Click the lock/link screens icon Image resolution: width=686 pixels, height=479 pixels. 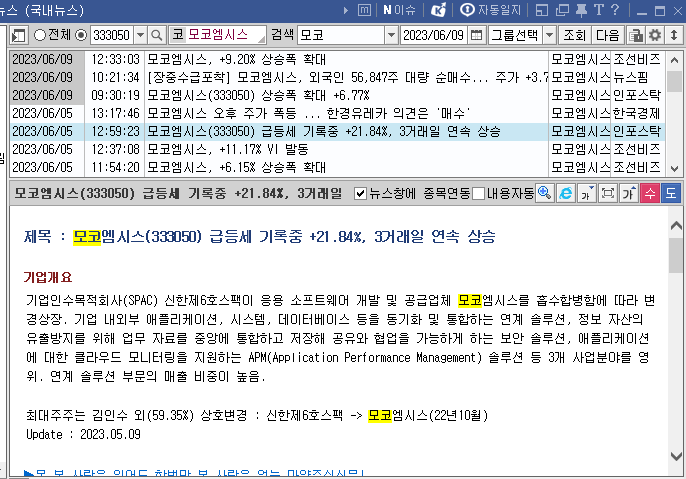[636, 35]
